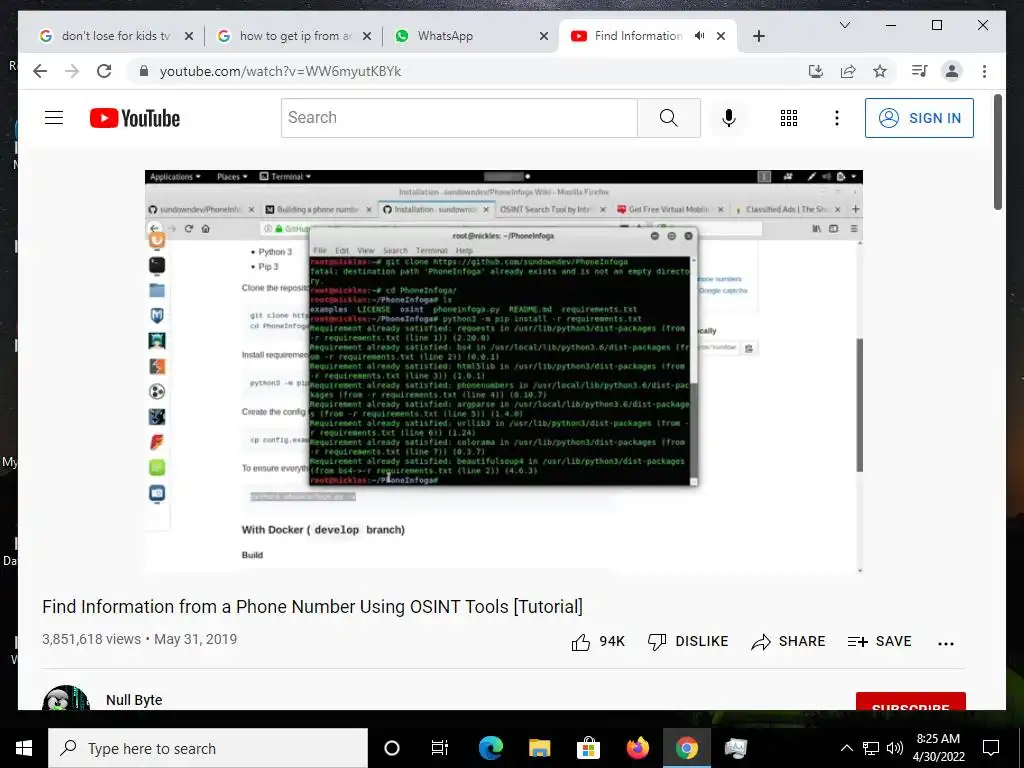Click the video player to pause
Image resolution: width=1024 pixels, height=768 pixels.
coord(504,371)
